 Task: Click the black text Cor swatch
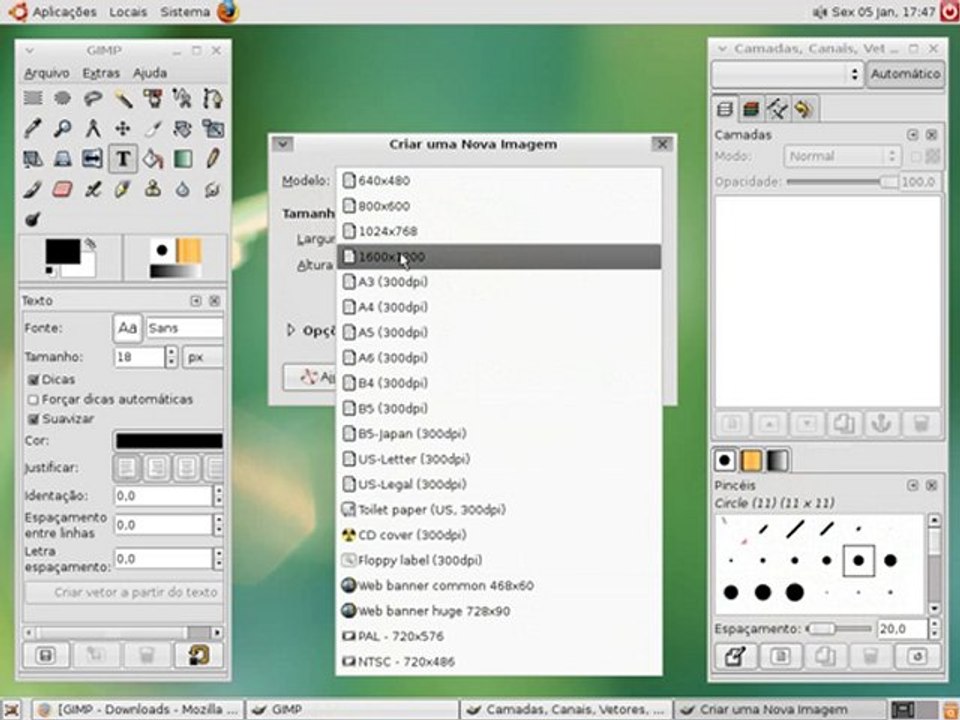tap(169, 441)
